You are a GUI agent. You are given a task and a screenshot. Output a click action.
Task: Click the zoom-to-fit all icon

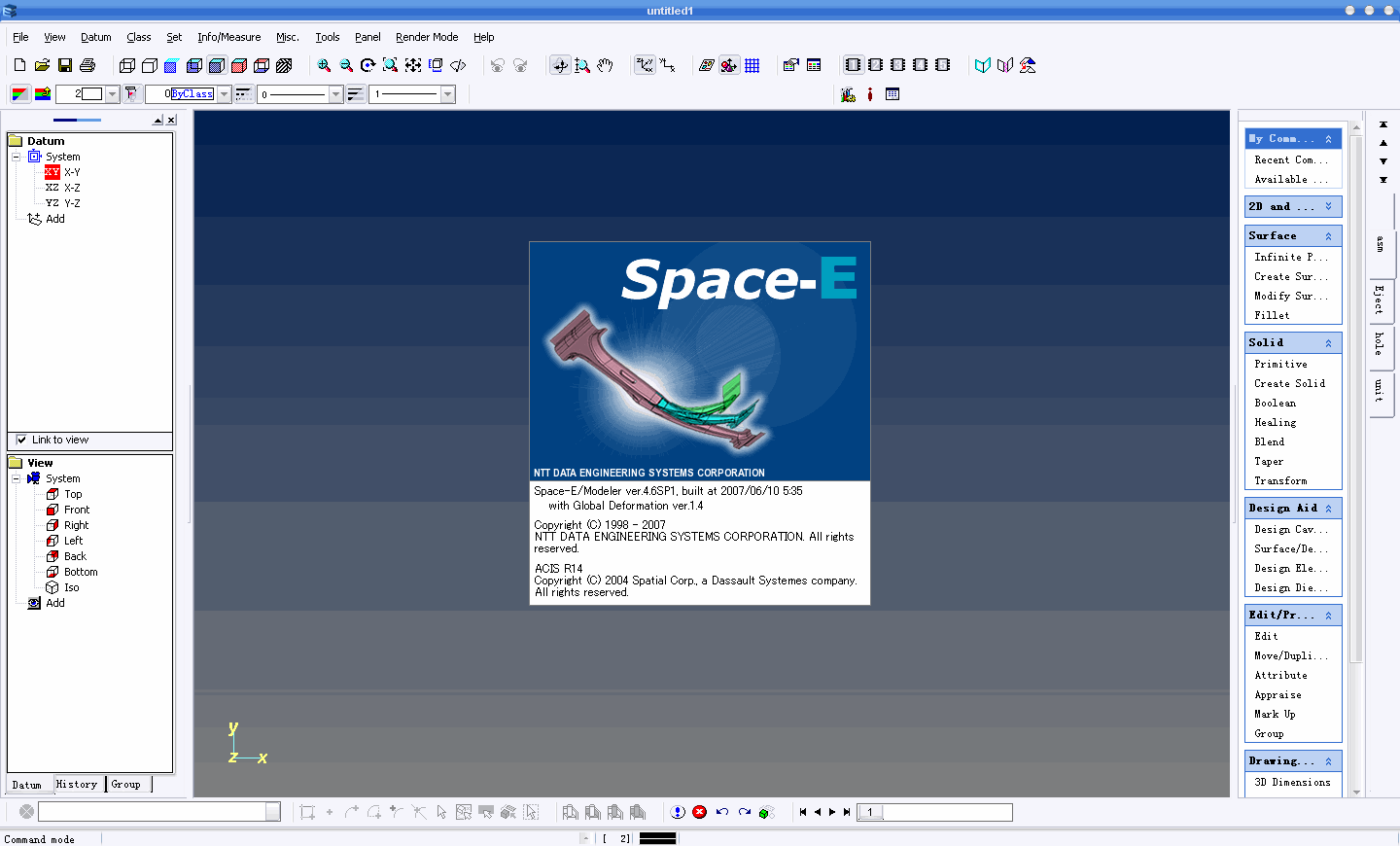click(x=413, y=65)
